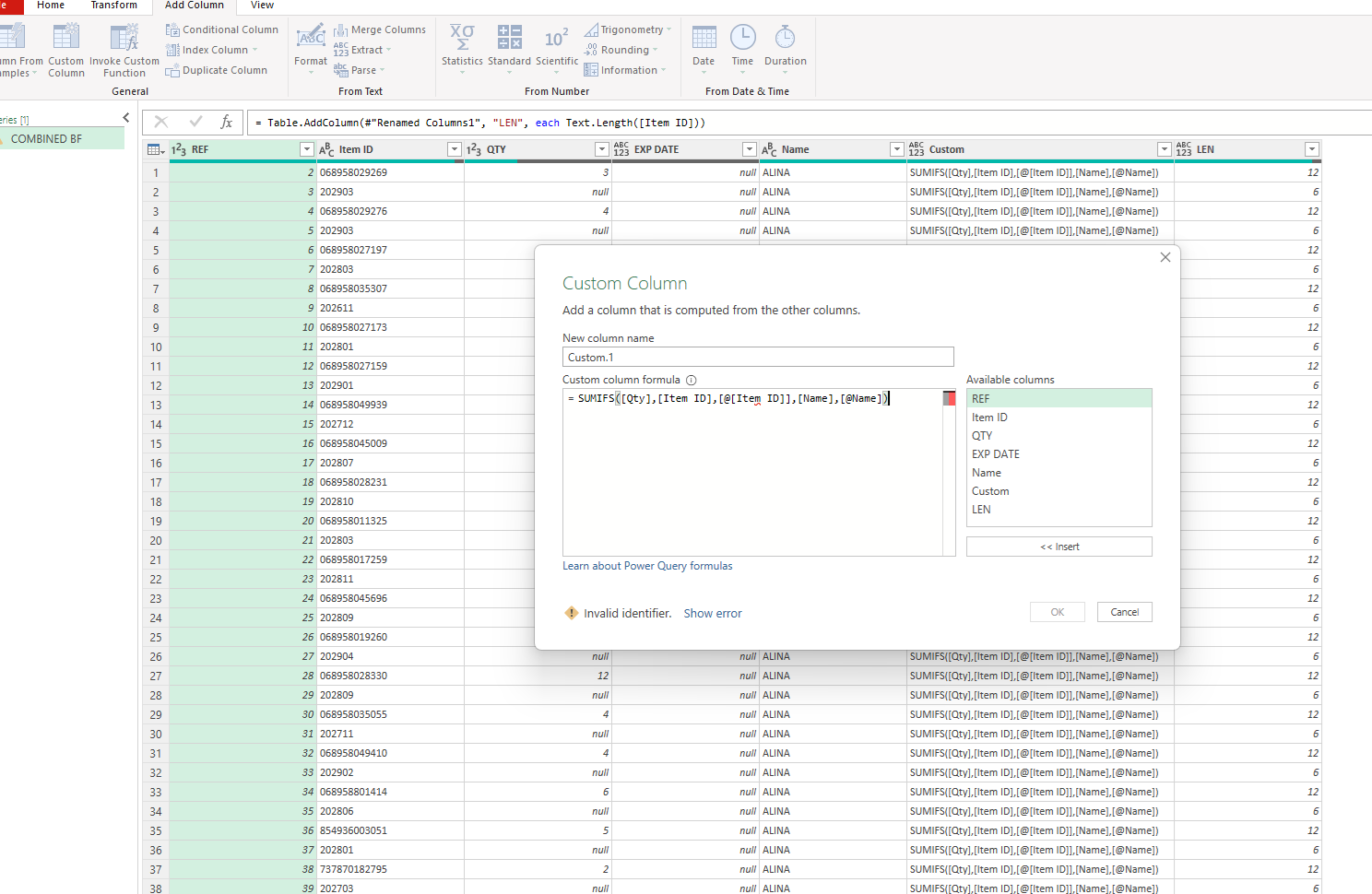Click Cancel in Custom Column dialog
1372x894 pixels.
pos(1125,612)
